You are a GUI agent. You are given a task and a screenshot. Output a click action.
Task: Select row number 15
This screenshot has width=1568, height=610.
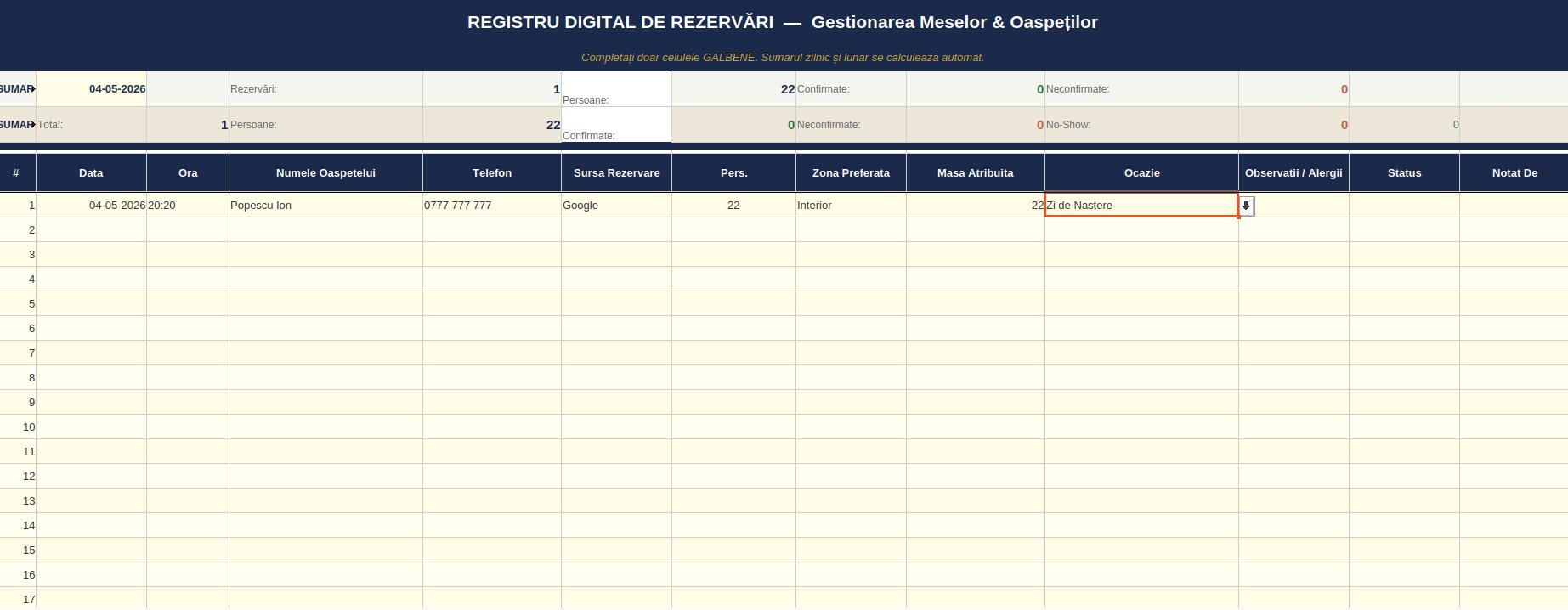click(18, 550)
